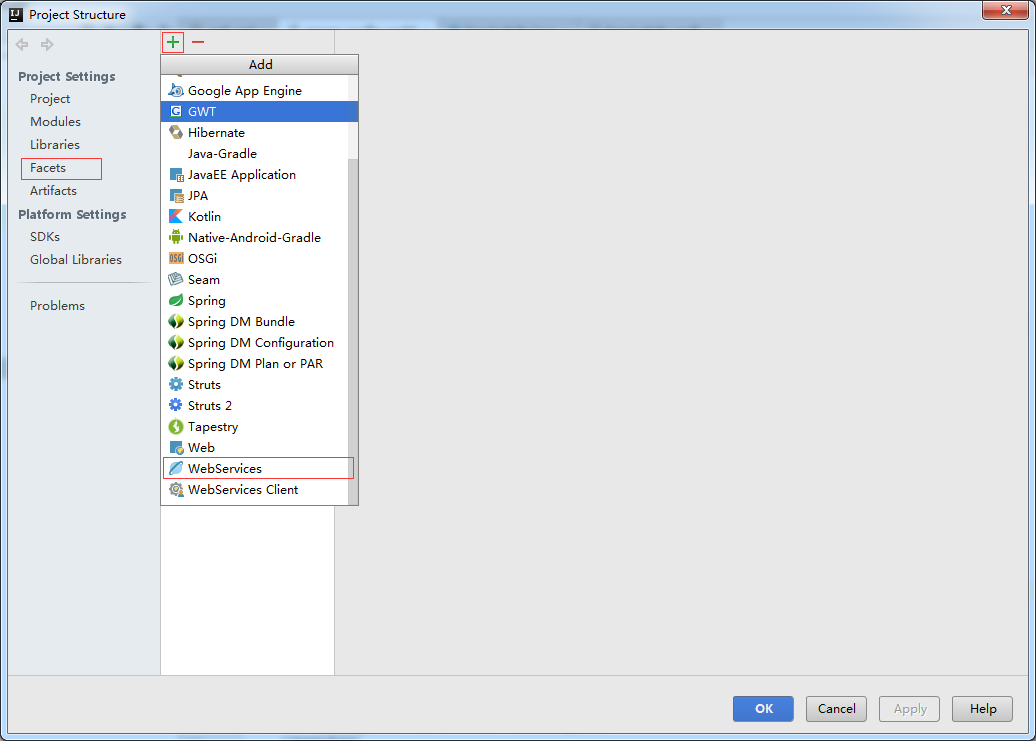Click the IntelliJ logo in title bar
This screenshot has width=1036, height=741.
click(x=16, y=14)
